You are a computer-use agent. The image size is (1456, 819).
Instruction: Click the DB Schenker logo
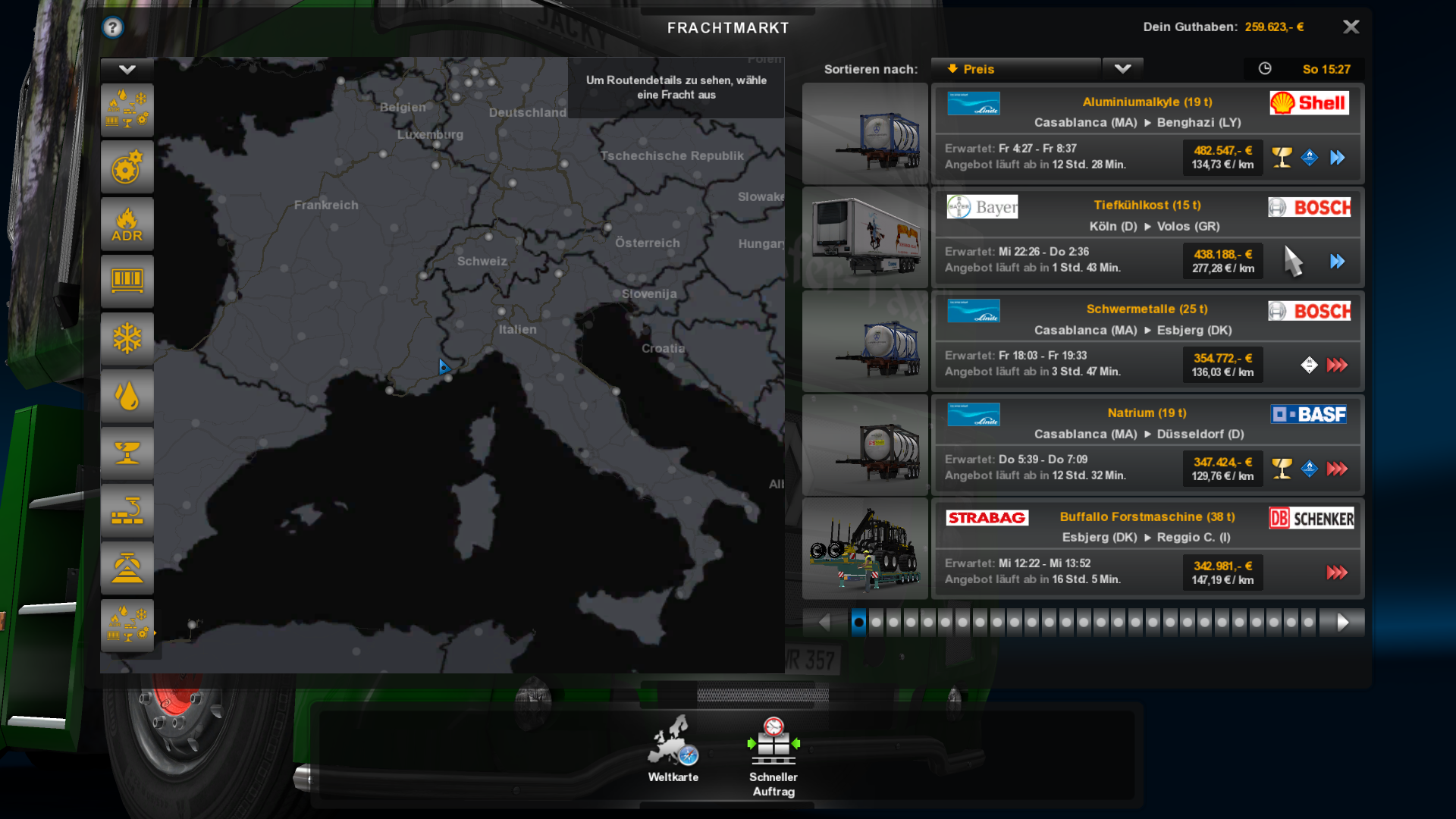[x=1312, y=519]
